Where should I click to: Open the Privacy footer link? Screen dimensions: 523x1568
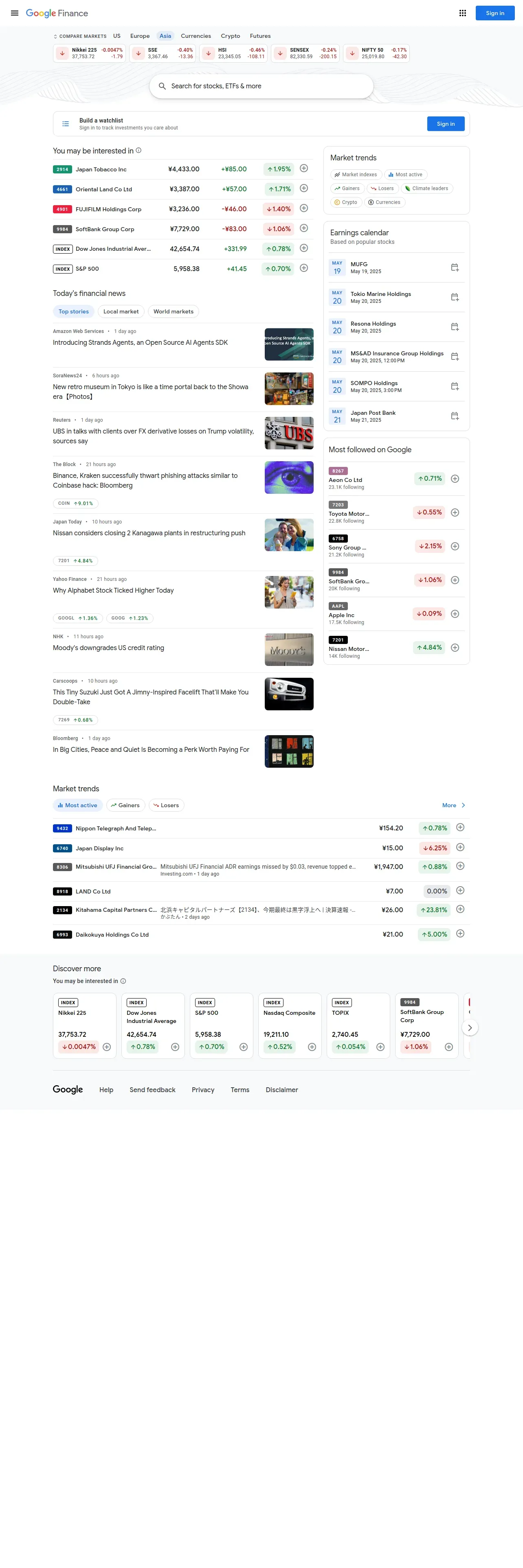[x=203, y=1090]
